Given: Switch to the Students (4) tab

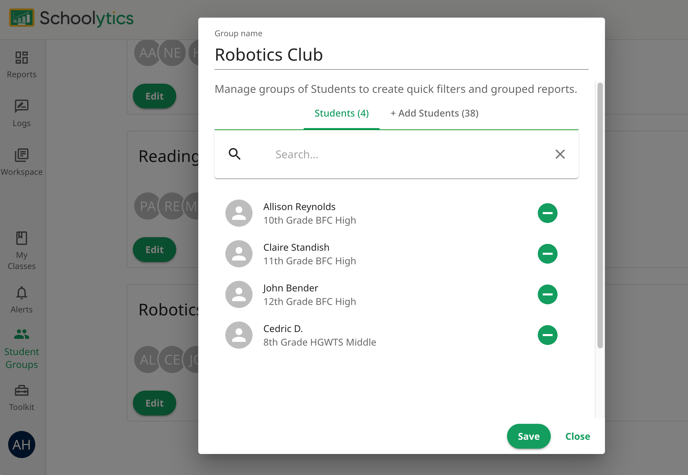Looking at the screenshot, I should click(x=341, y=114).
